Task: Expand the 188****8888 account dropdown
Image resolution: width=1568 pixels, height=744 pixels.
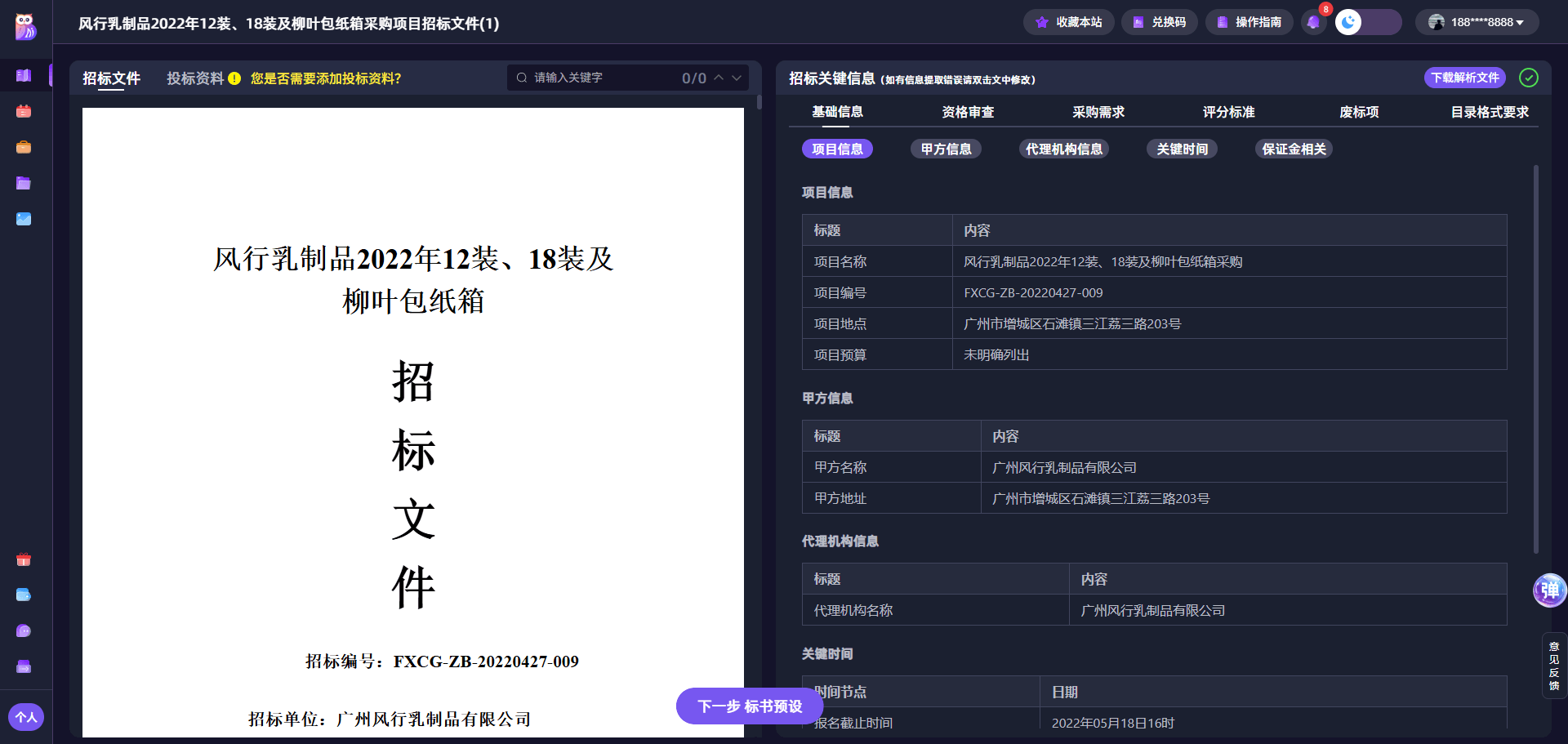Action: (x=1480, y=22)
